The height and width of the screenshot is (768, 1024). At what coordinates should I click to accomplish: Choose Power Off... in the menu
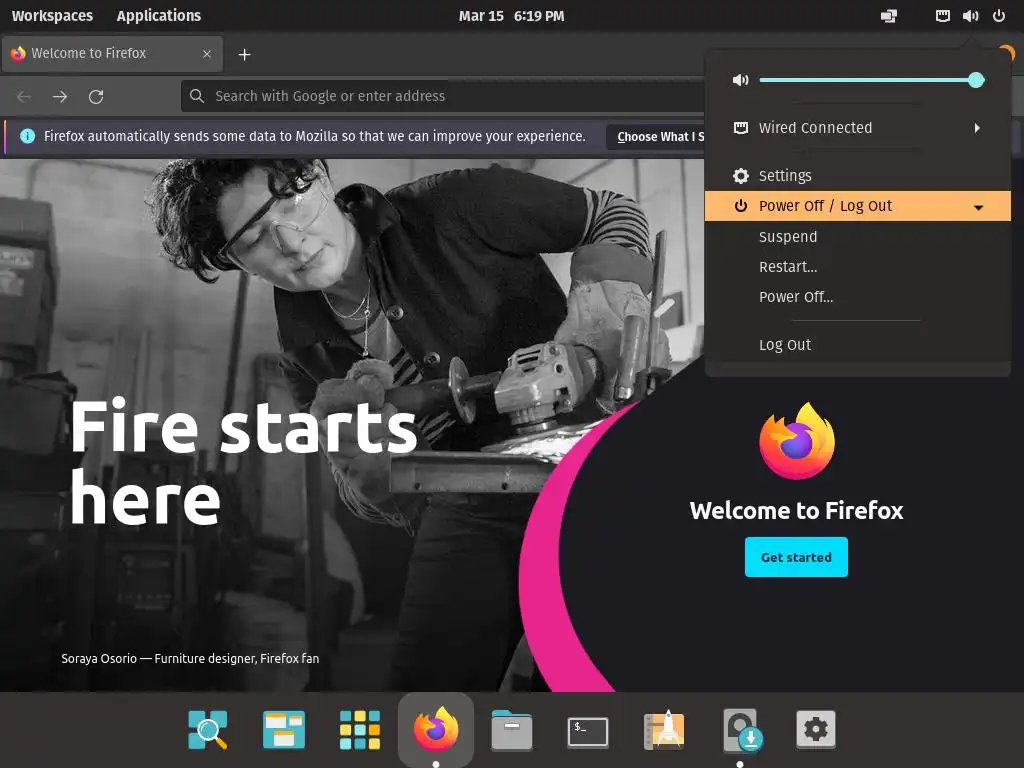tap(857, 296)
